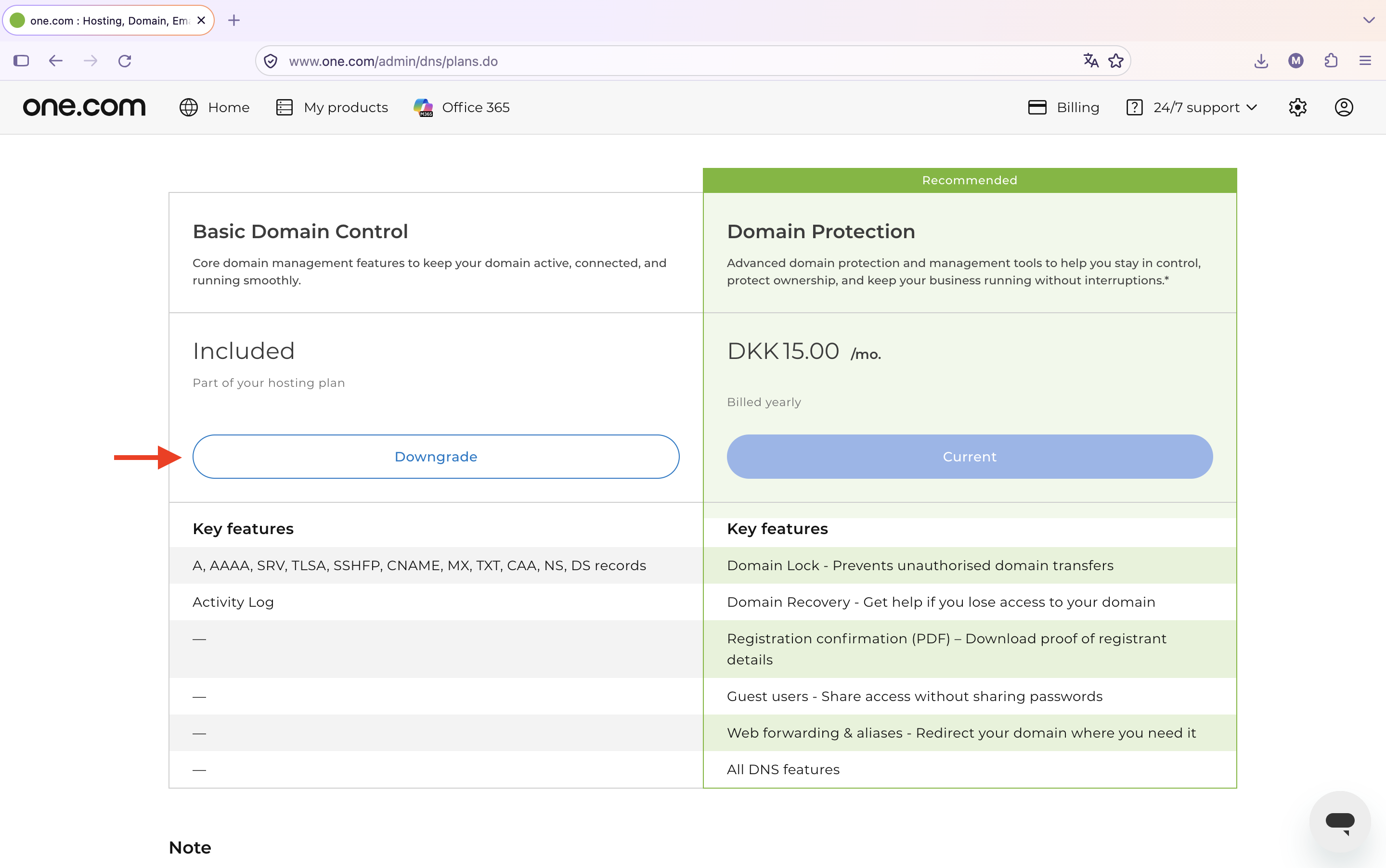
Task: Click the Downgrade button
Action: pos(436,457)
